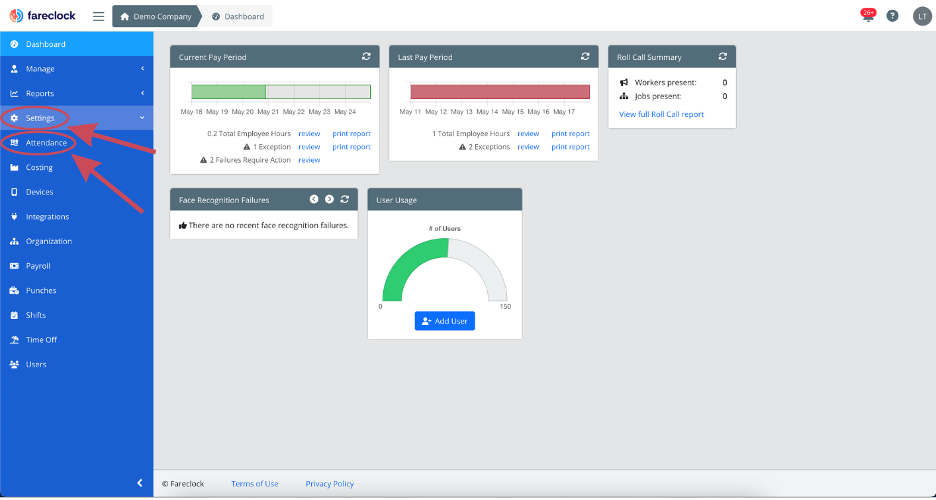Screen dimensions: 936x500
Task: Click the Time Off umbrella icon
Action: click(x=14, y=340)
